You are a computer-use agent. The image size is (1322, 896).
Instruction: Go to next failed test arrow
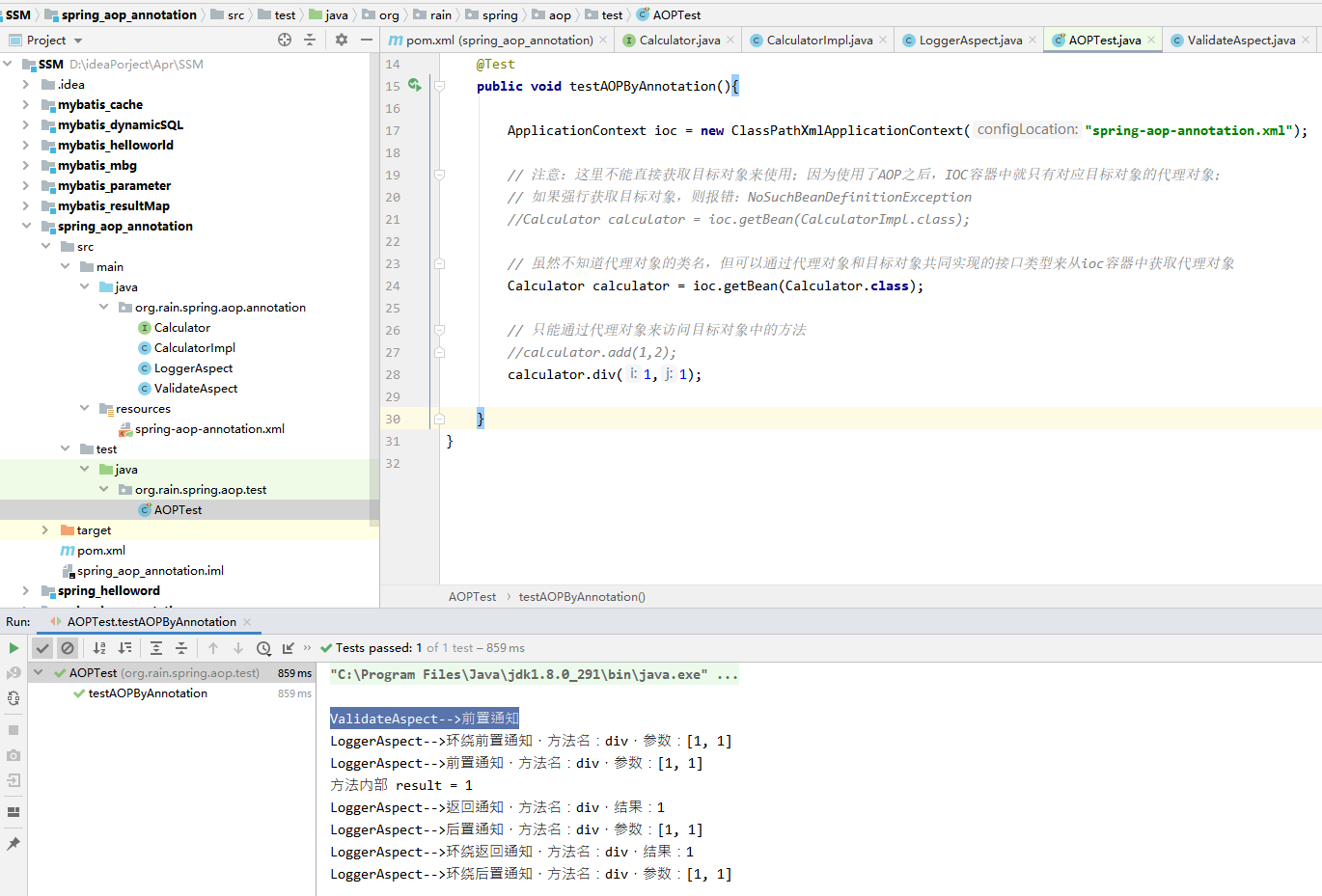click(238, 648)
